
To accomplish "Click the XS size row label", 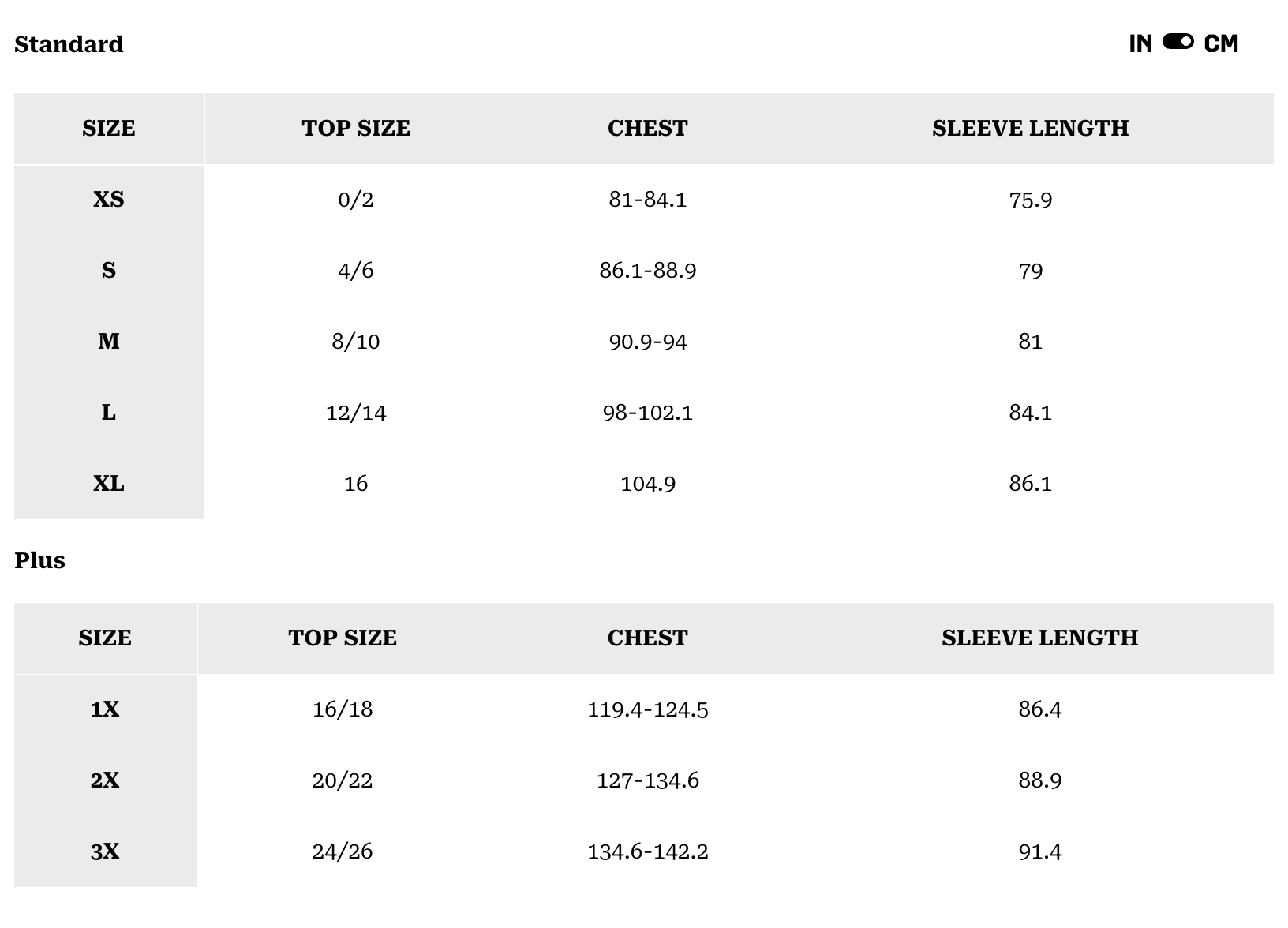I will [109, 200].
